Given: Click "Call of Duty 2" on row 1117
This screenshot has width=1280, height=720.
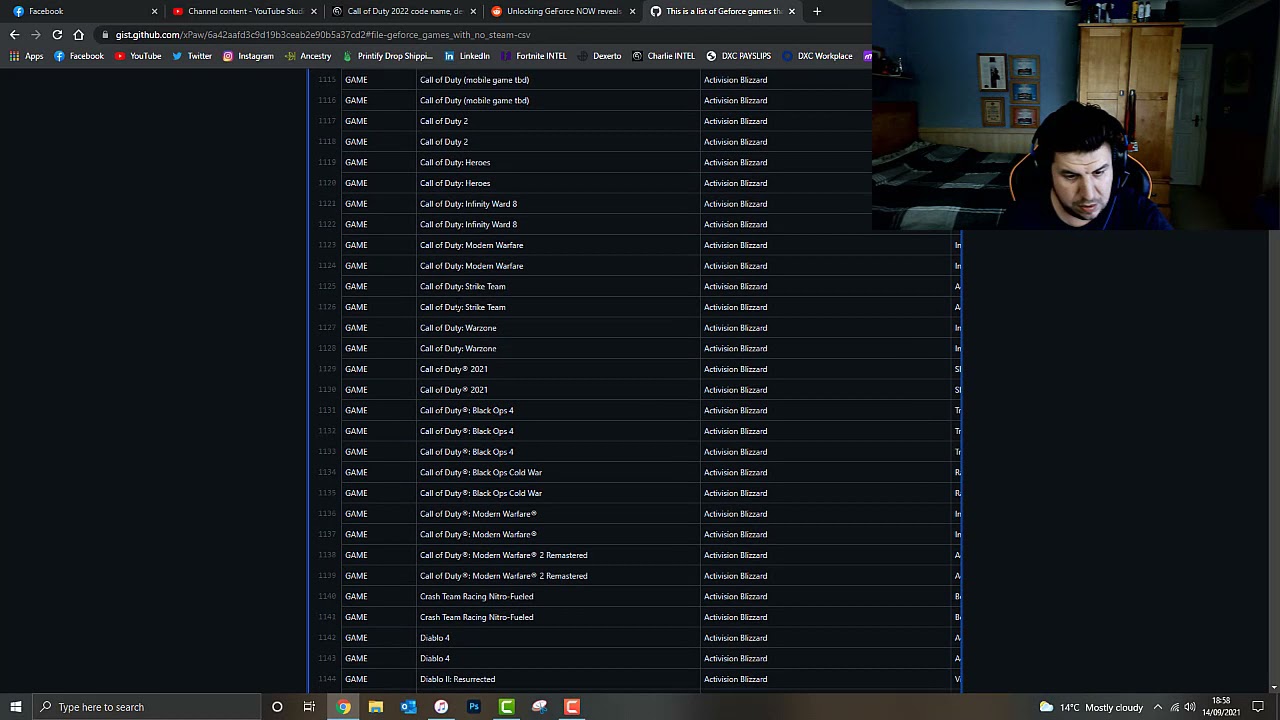Looking at the screenshot, I should pos(444,121).
